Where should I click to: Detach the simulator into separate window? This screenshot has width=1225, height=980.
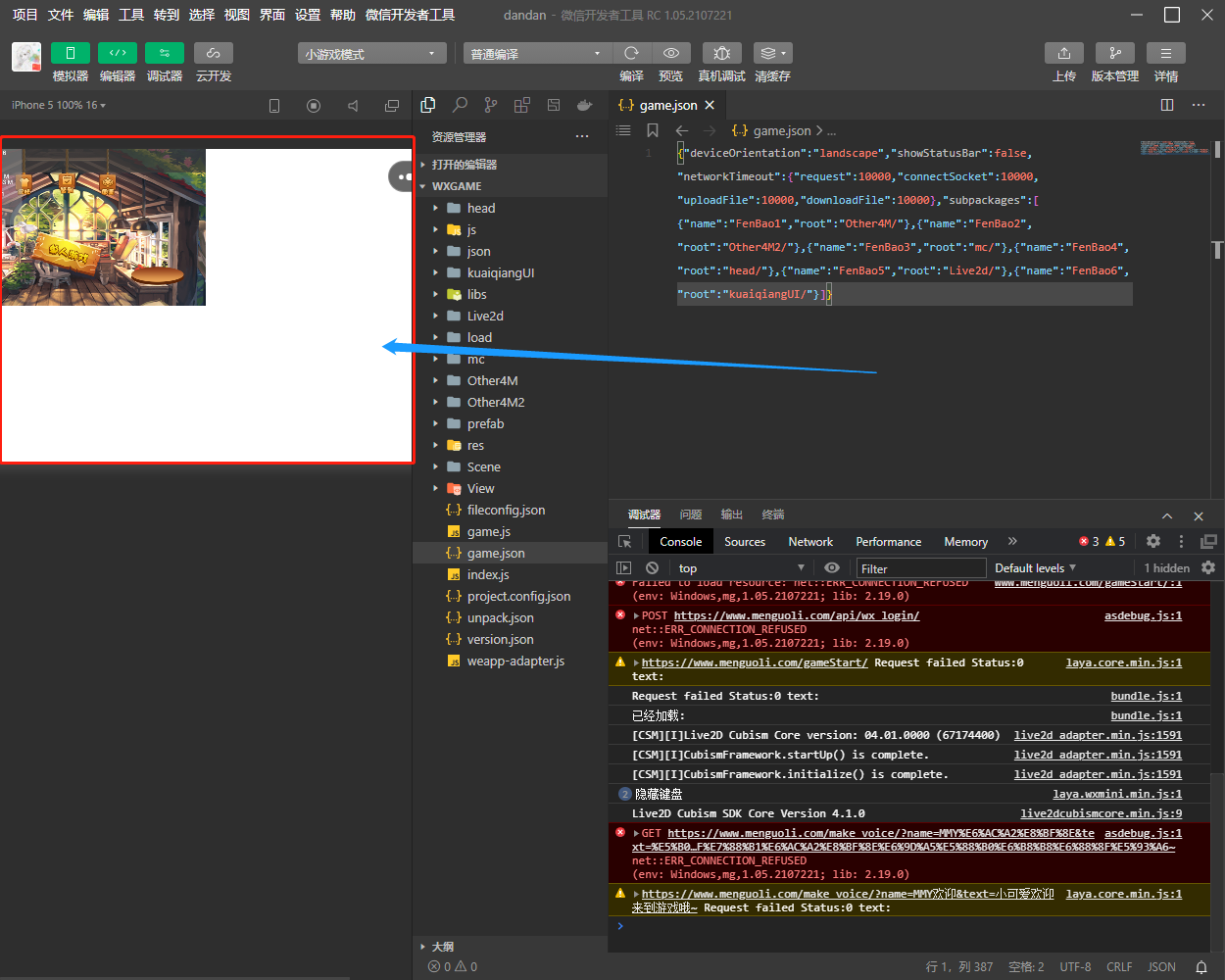tap(392, 106)
